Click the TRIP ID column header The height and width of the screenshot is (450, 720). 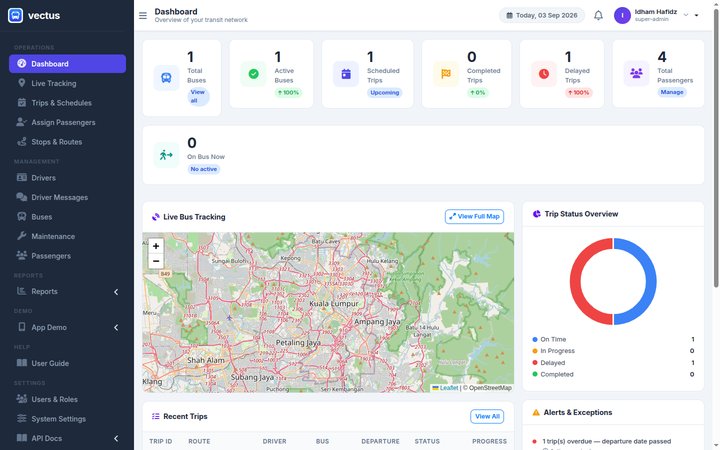(x=161, y=441)
